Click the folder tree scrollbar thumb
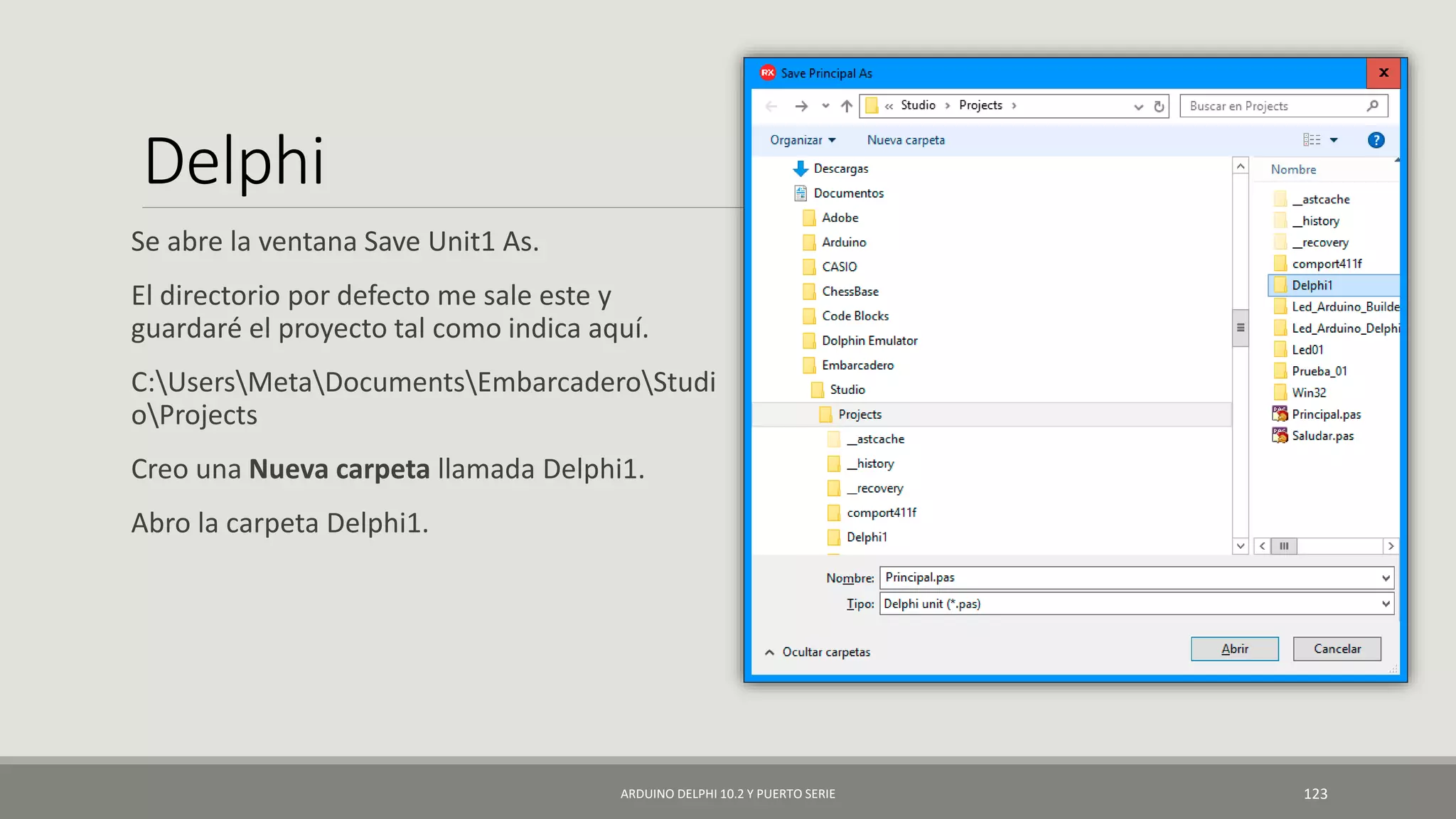The width and height of the screenshot is (1456, 819). [1240, 328]
